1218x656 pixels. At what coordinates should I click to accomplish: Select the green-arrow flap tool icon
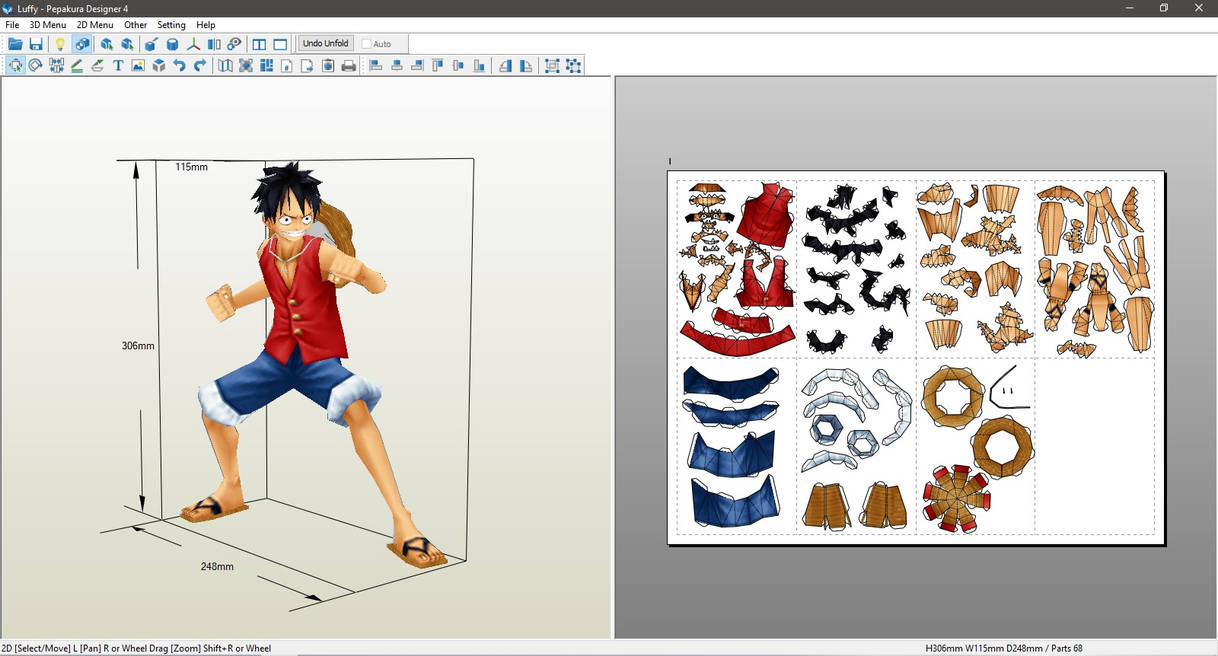(x=97, y=66)
